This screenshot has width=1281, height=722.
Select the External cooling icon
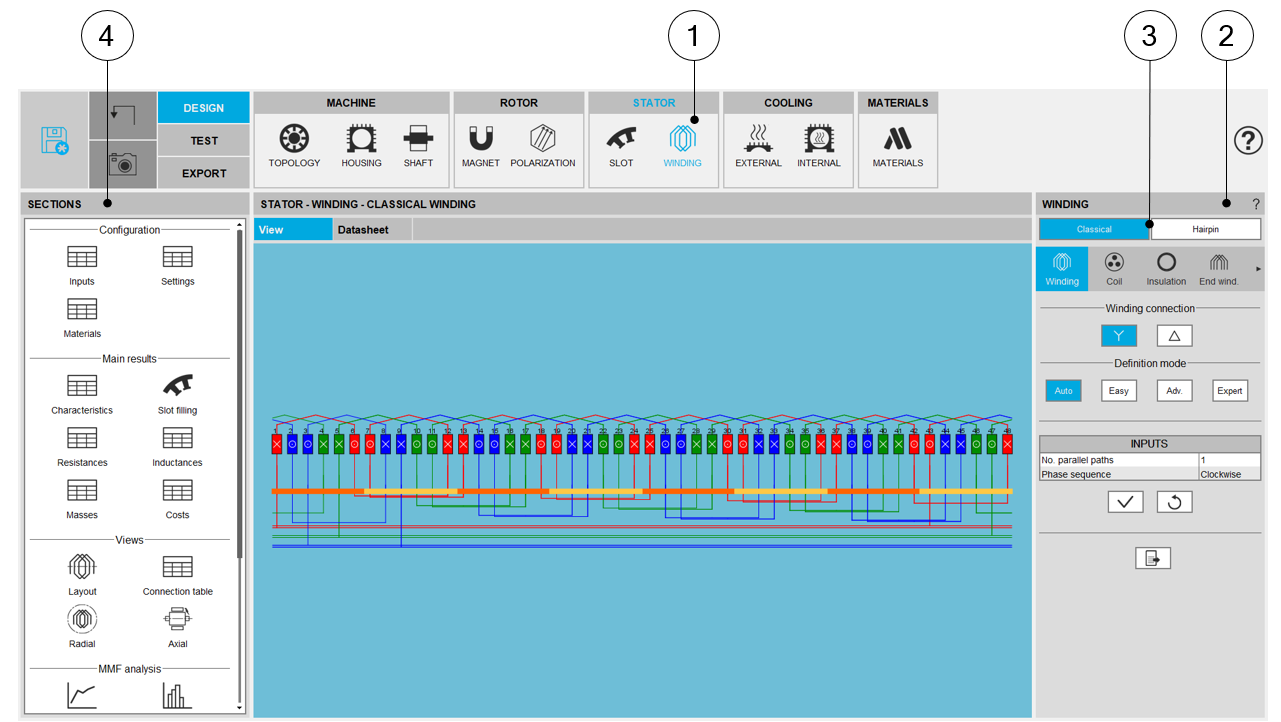click(x=758, y=146)
